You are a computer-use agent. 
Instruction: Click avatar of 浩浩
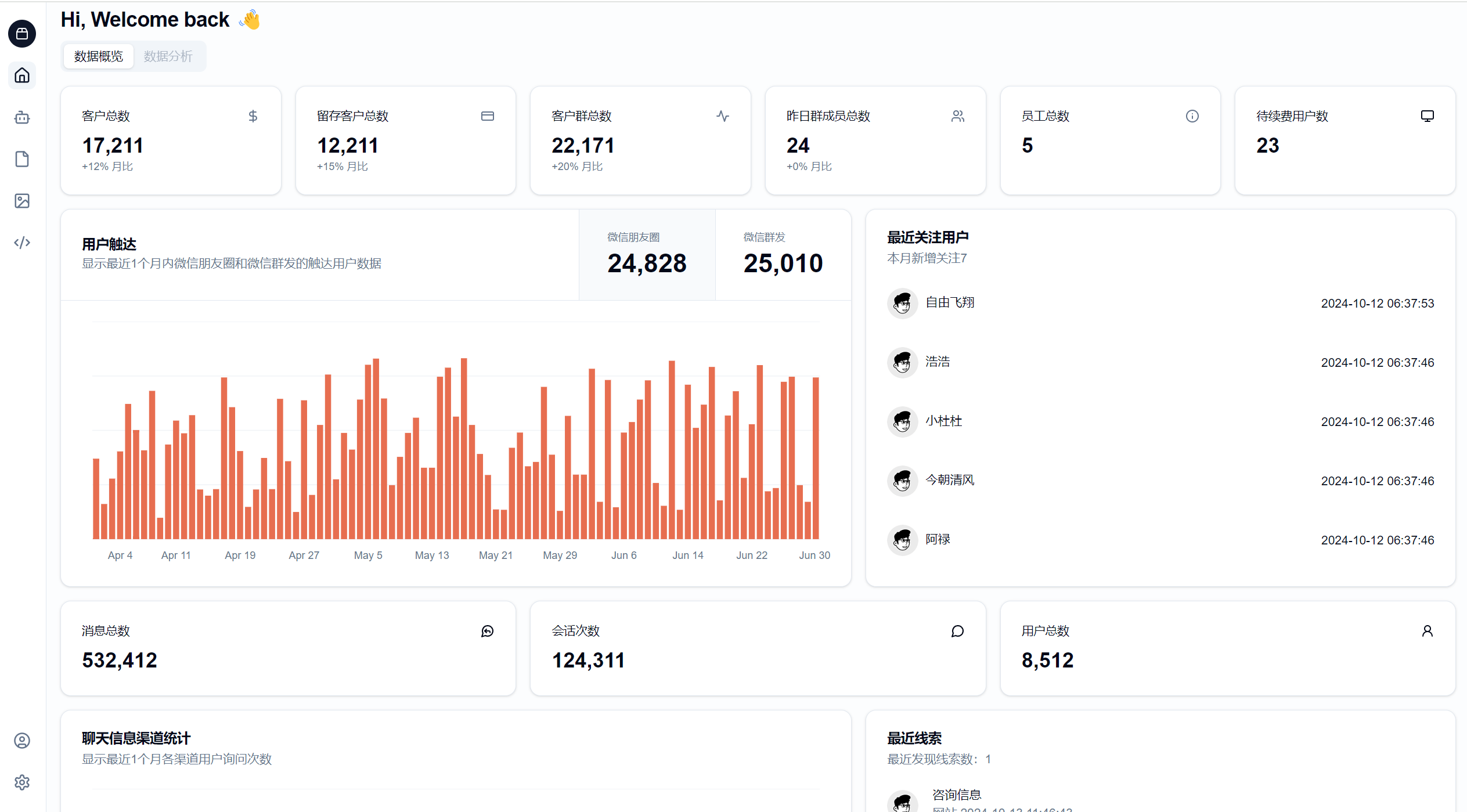point(902,362)
